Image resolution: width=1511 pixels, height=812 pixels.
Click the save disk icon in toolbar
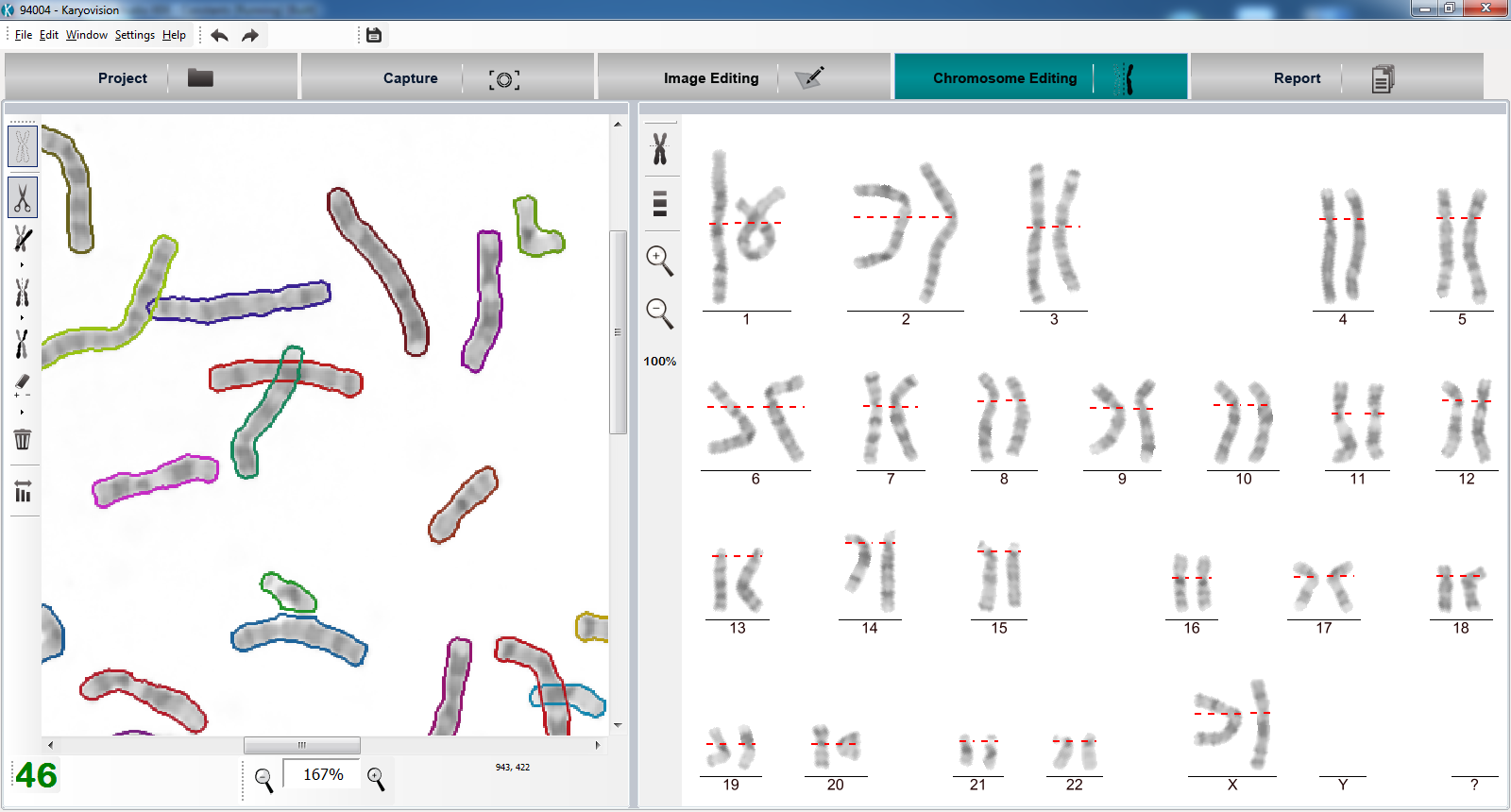click(x=374, y=35)
